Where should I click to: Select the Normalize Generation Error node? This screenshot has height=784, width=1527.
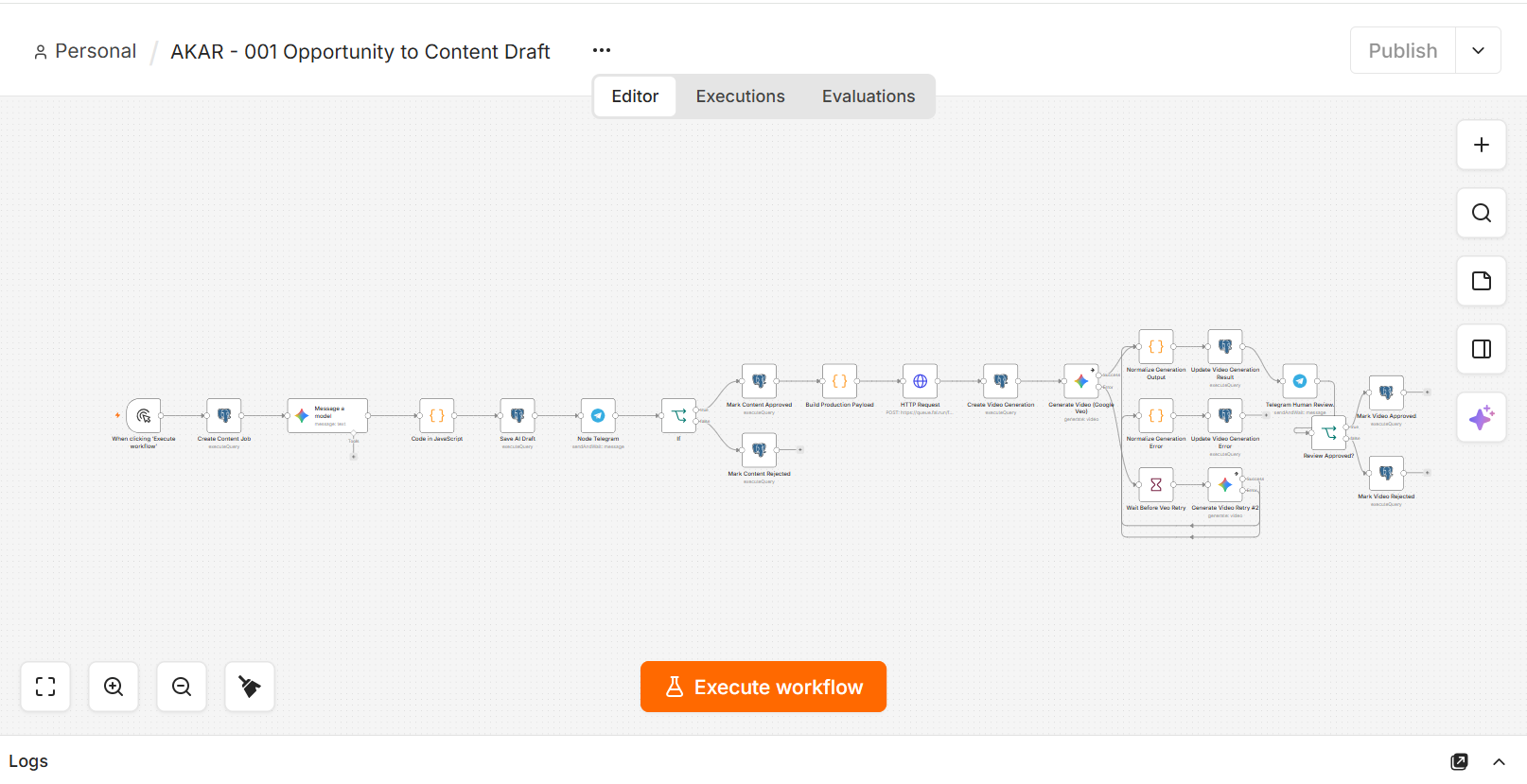(1156, 415)
